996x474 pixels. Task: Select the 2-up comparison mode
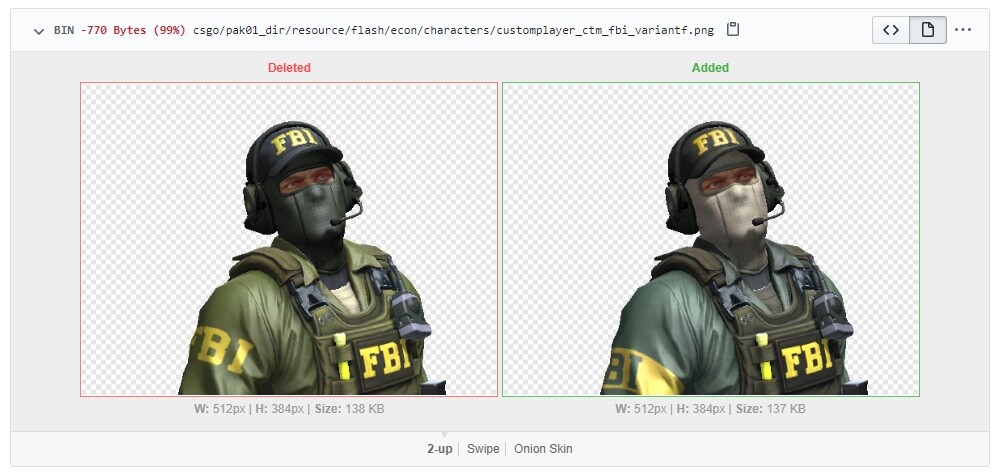click(441, 449)
